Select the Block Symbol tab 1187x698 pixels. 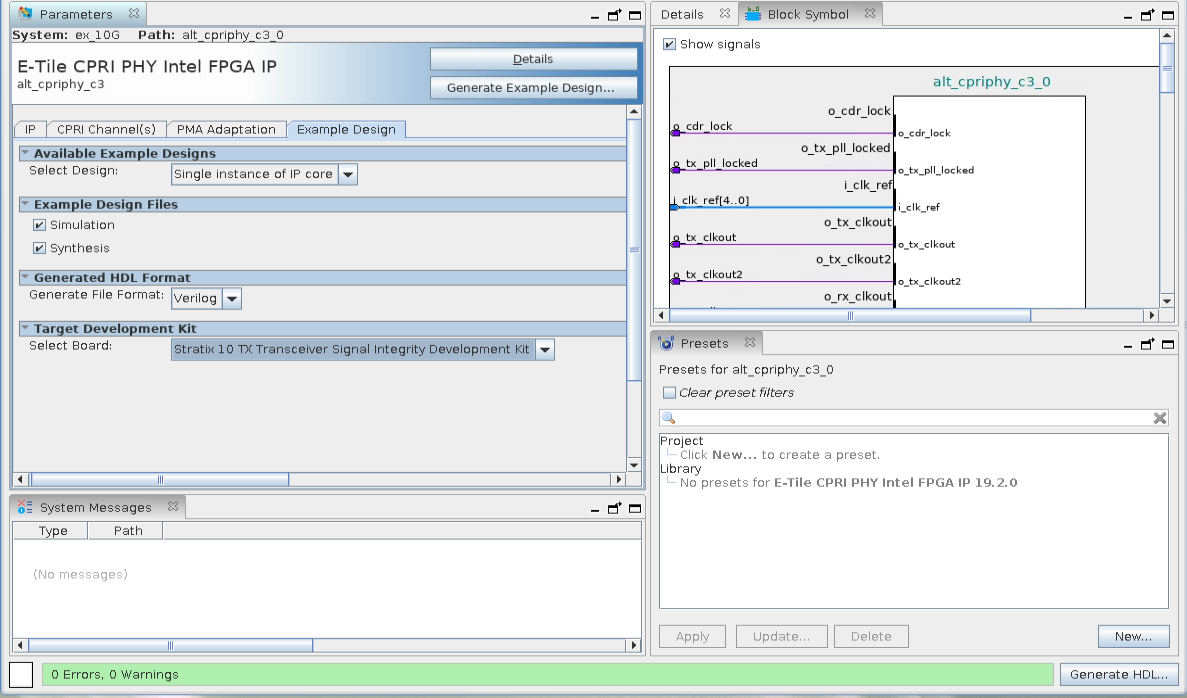click(808, 14)
